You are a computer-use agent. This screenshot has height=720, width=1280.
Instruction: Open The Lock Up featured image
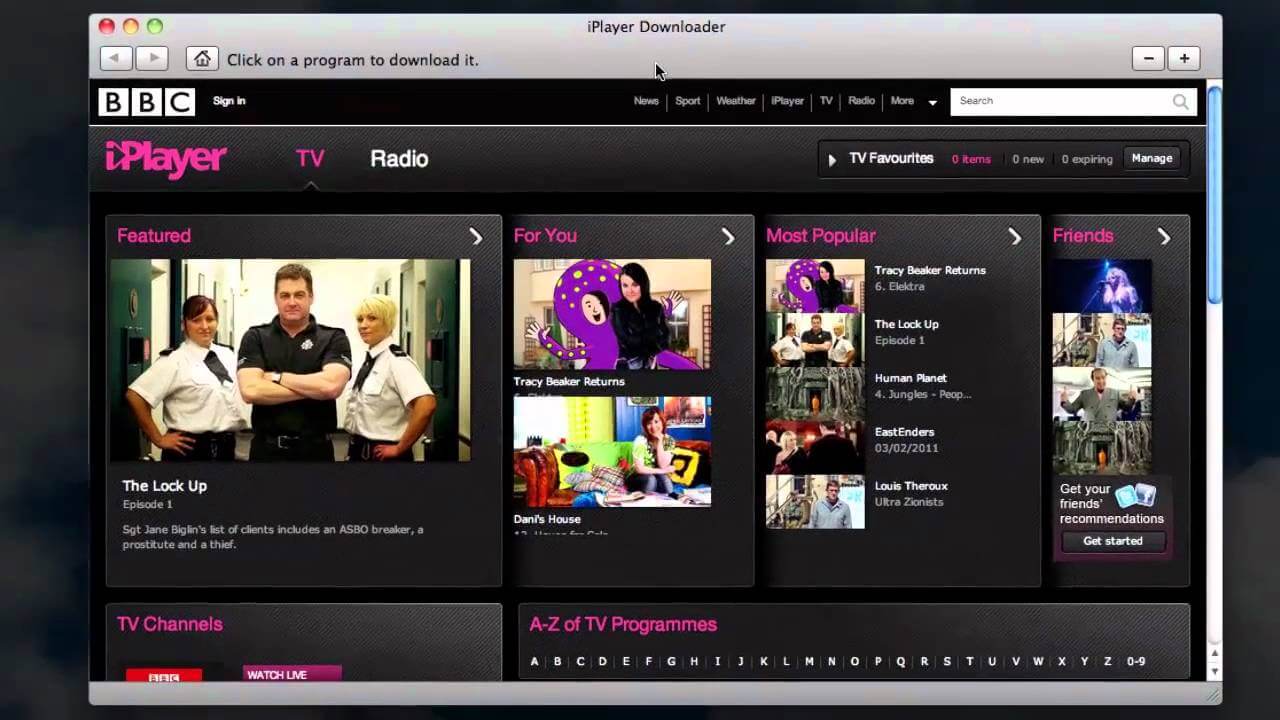[290, 360]
